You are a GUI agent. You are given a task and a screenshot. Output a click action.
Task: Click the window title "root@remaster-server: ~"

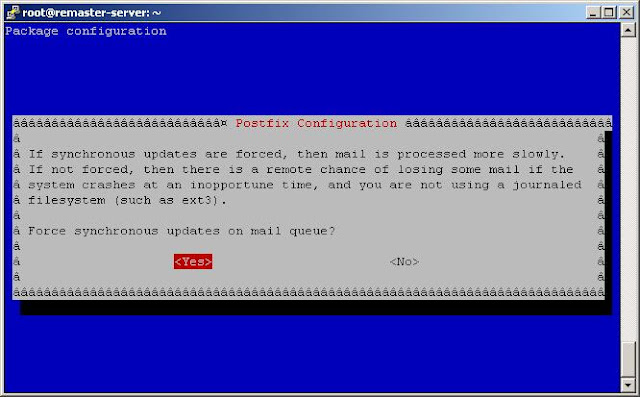click(x=91, y=13)
